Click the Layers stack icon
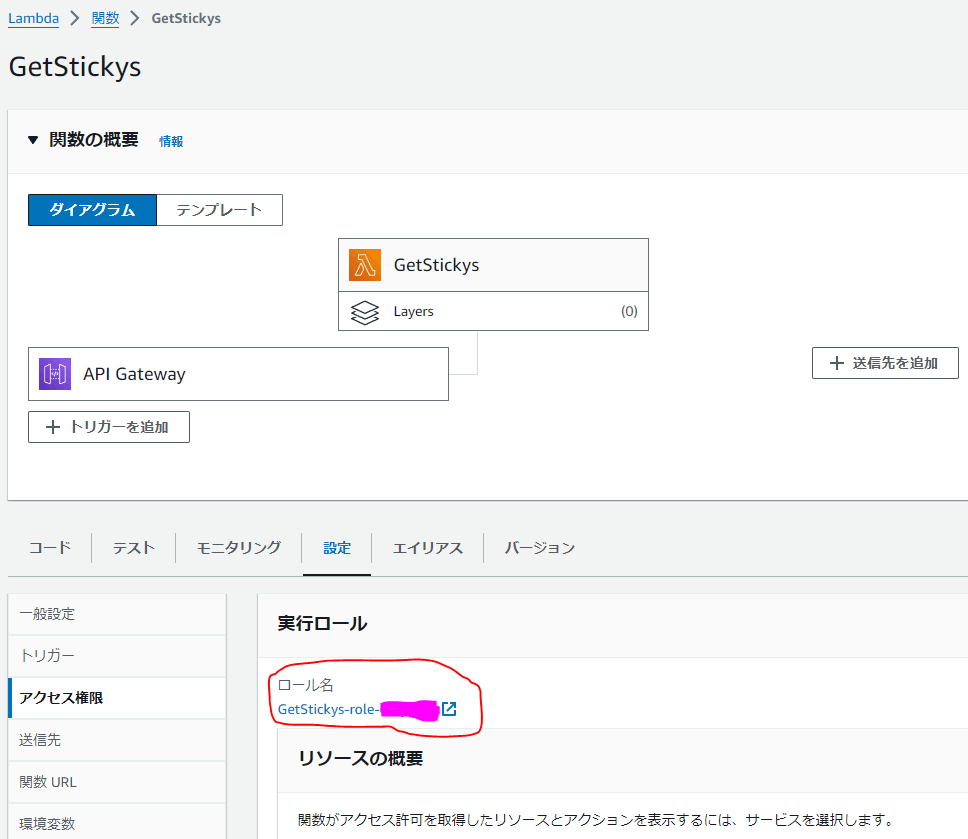The width and height of the screenshot is (968, 839). point(365,312)
